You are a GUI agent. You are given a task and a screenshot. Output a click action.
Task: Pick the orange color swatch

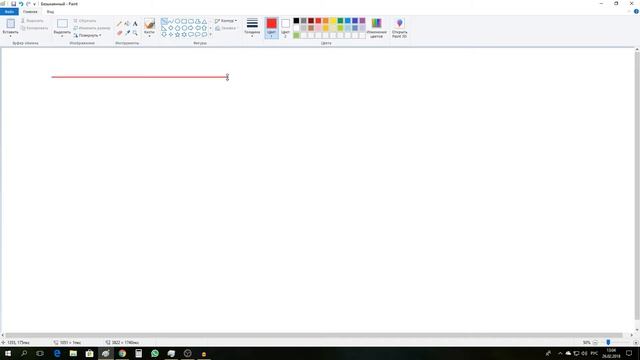click(326, 21)
